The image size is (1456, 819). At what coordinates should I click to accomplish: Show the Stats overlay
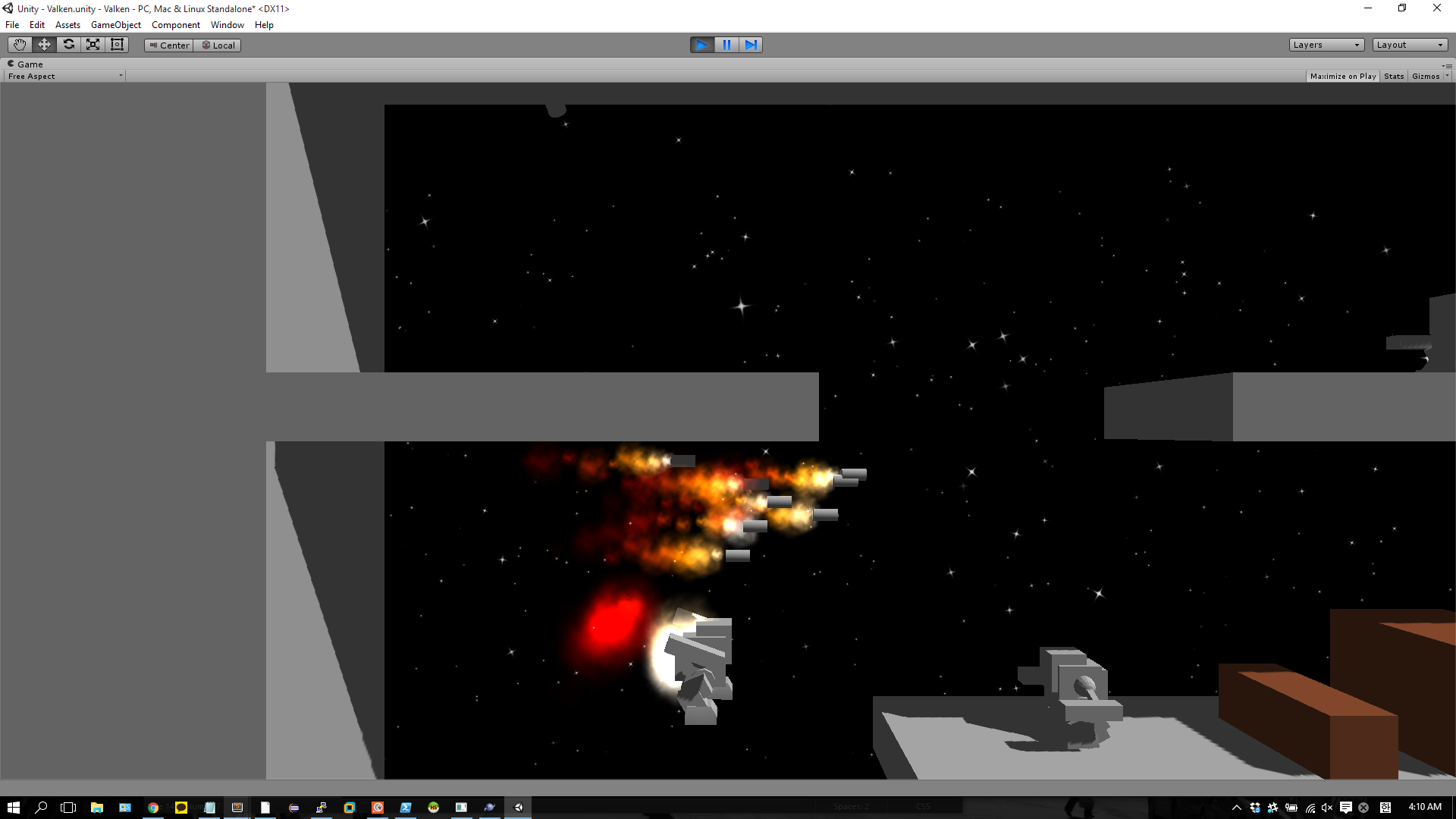point(1393,77)
